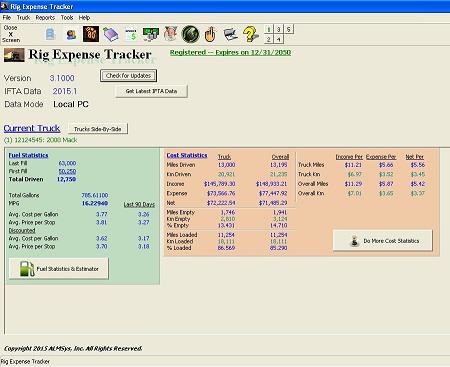Select truck number 1 button
The image size is (450, 367).
click(x=269, y=29)
